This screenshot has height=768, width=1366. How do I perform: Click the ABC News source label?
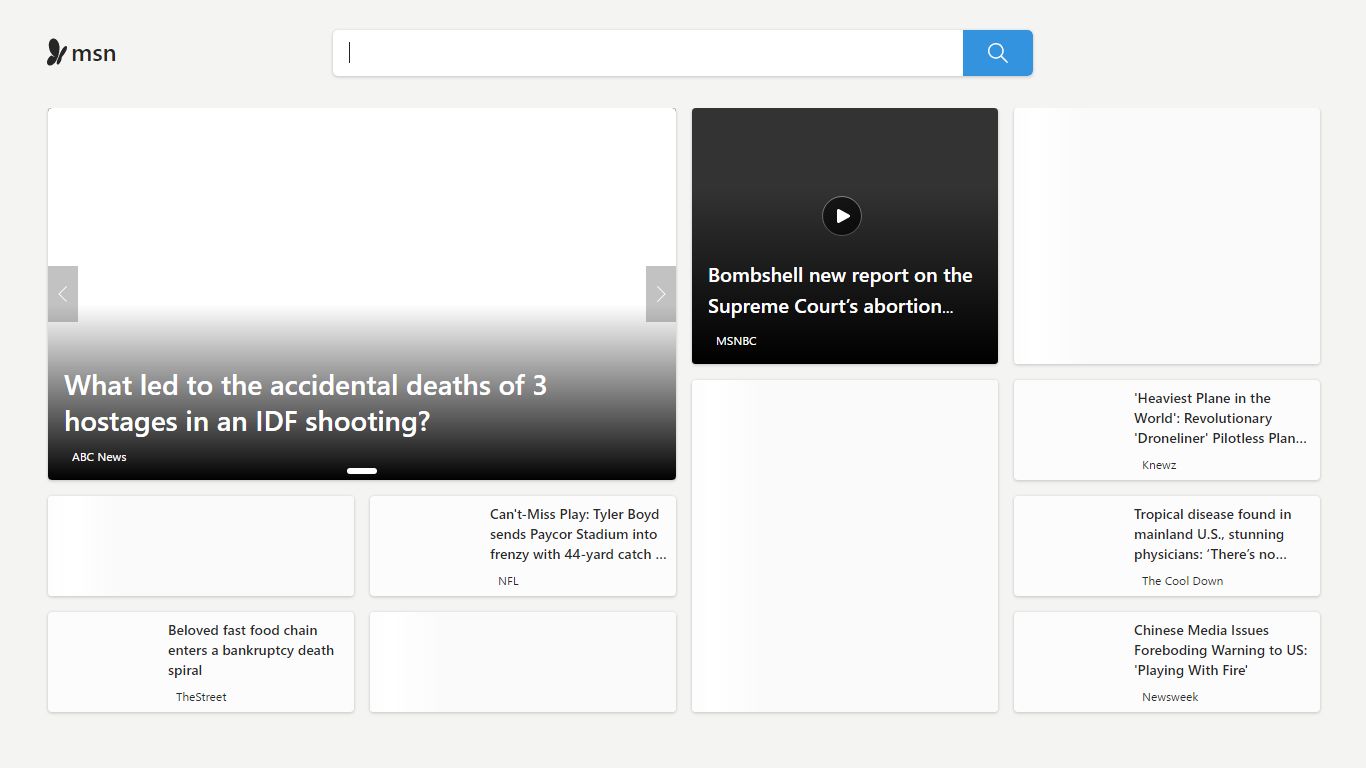[x=99, y=457]
